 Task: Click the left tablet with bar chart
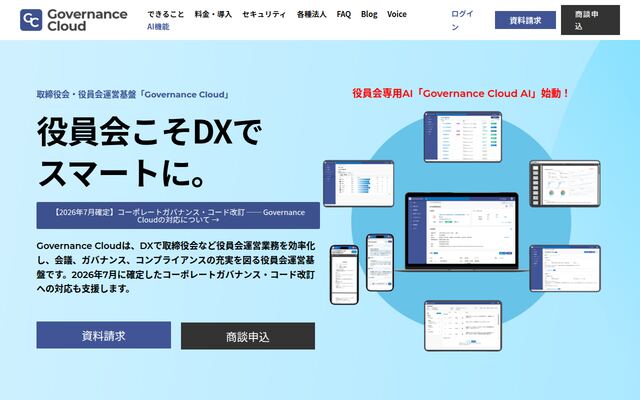coord(359,183)
